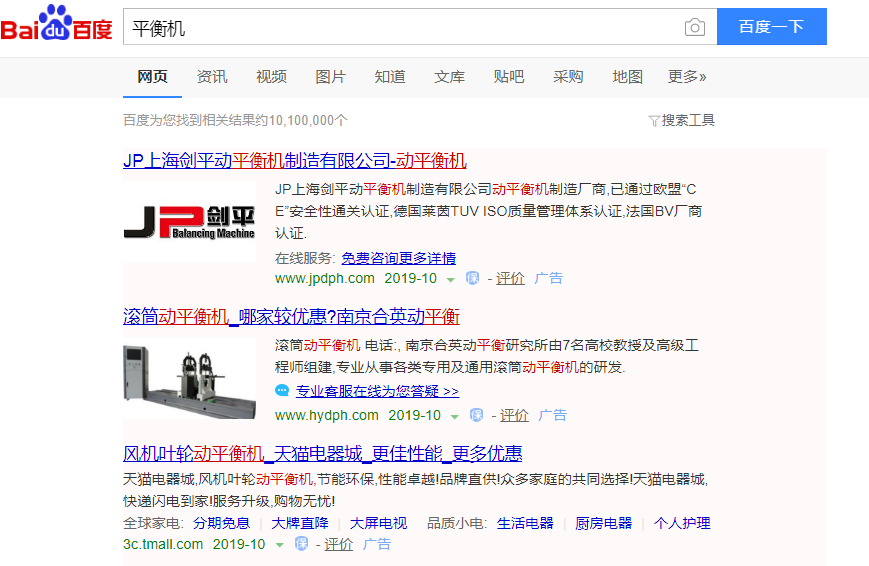The width and height of the screenshot is (869, 566).
Task: Click 评价 on the hydph.com result
Action: [514, 415]
